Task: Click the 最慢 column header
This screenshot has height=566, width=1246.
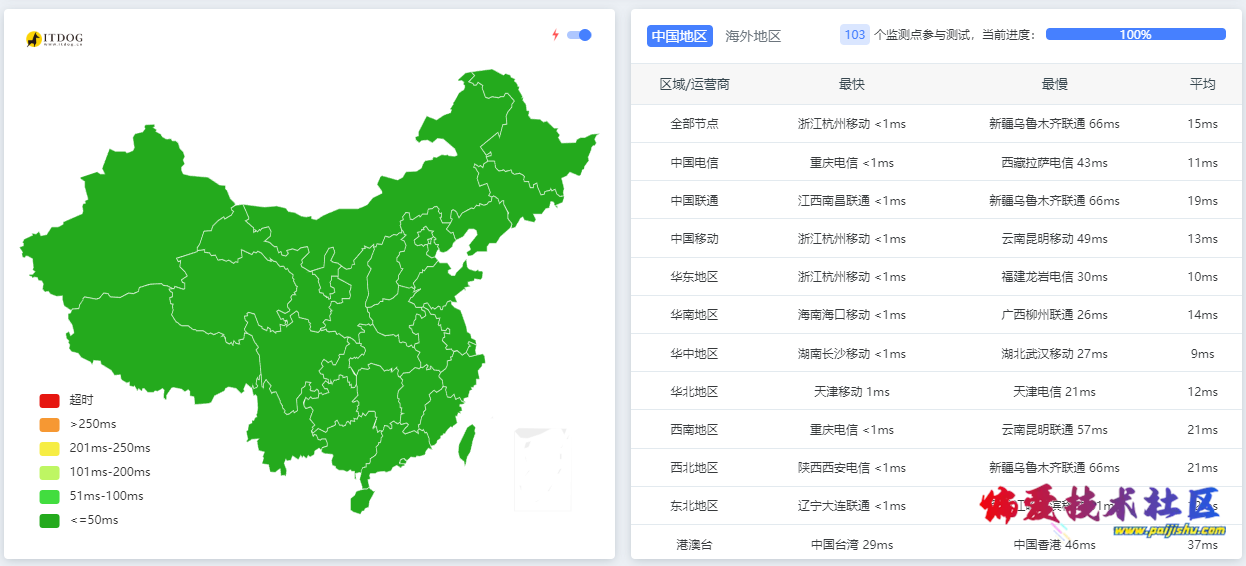Action: pyautogui.click(x=1054, y=84)
